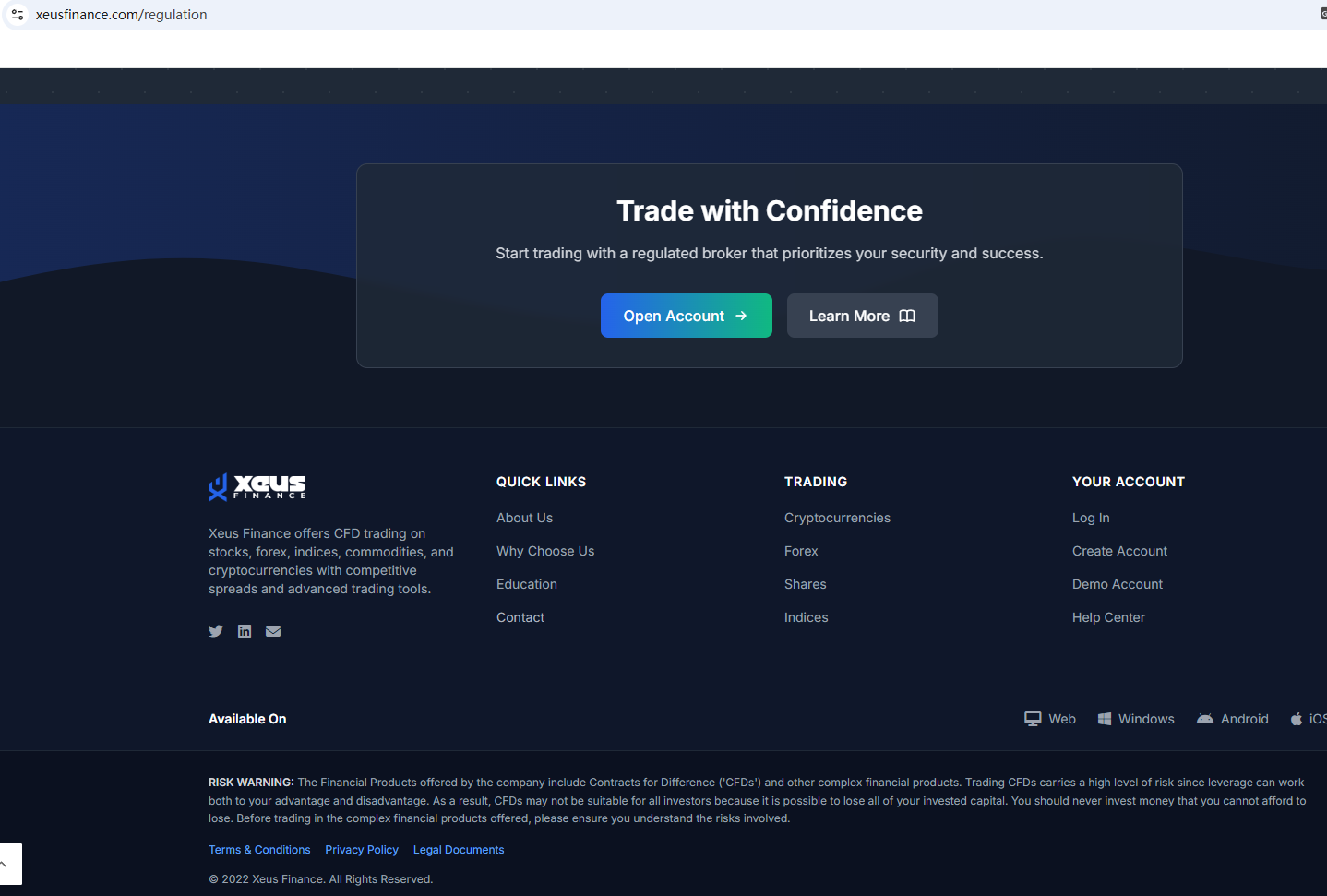Select the Android platform link
The height and width of the screenshot is (896, 1327).
click(x=1233, y=719)
